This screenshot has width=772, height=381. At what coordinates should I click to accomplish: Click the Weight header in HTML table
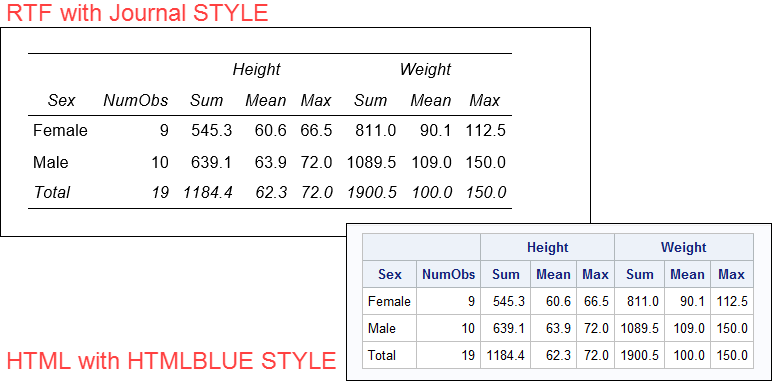coord(684,247)
